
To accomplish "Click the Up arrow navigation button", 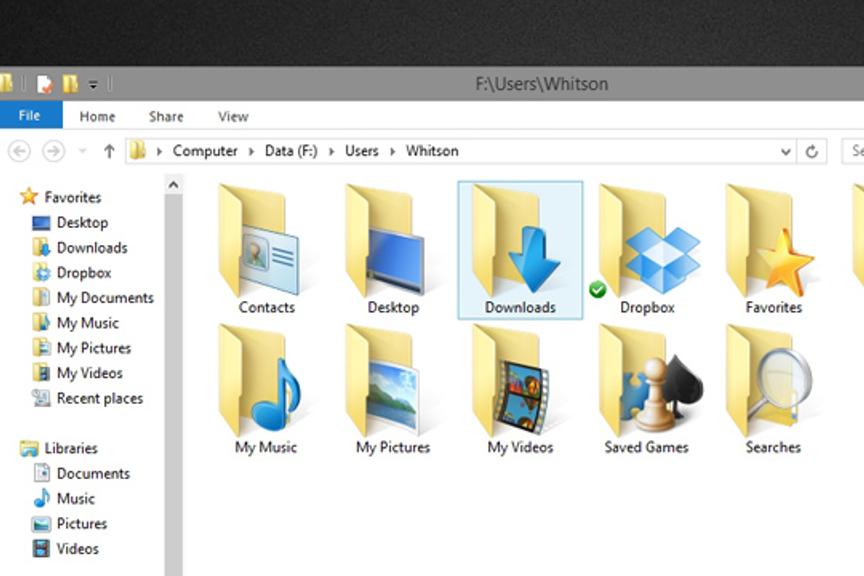I will (109, 151).
